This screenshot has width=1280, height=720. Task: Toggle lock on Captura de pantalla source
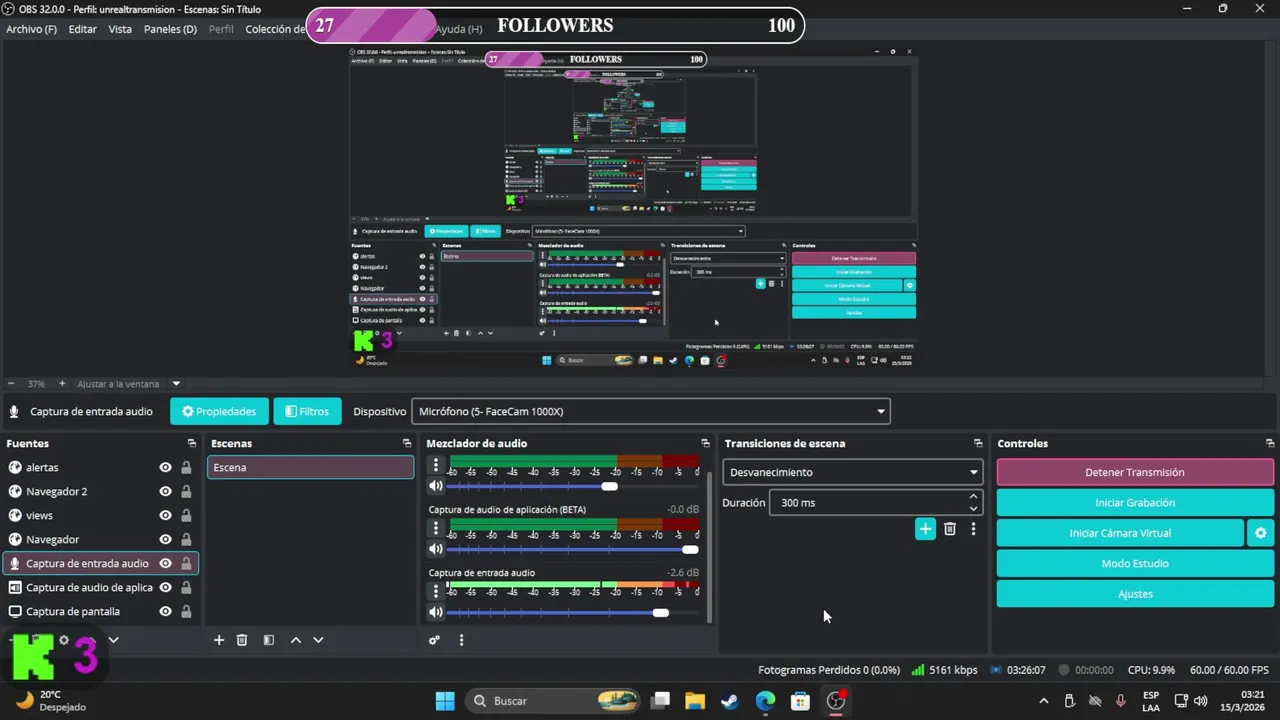186,611
